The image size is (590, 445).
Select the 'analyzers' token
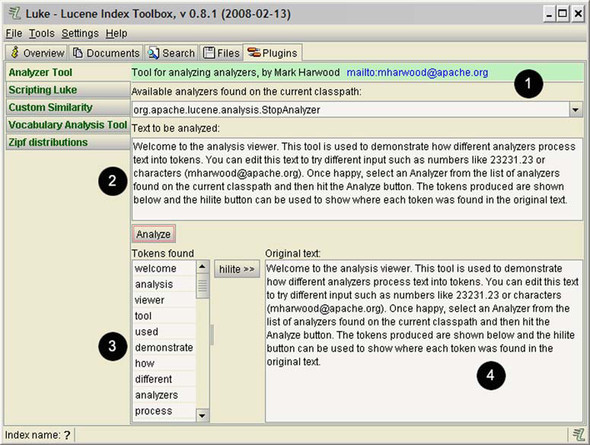165,395
